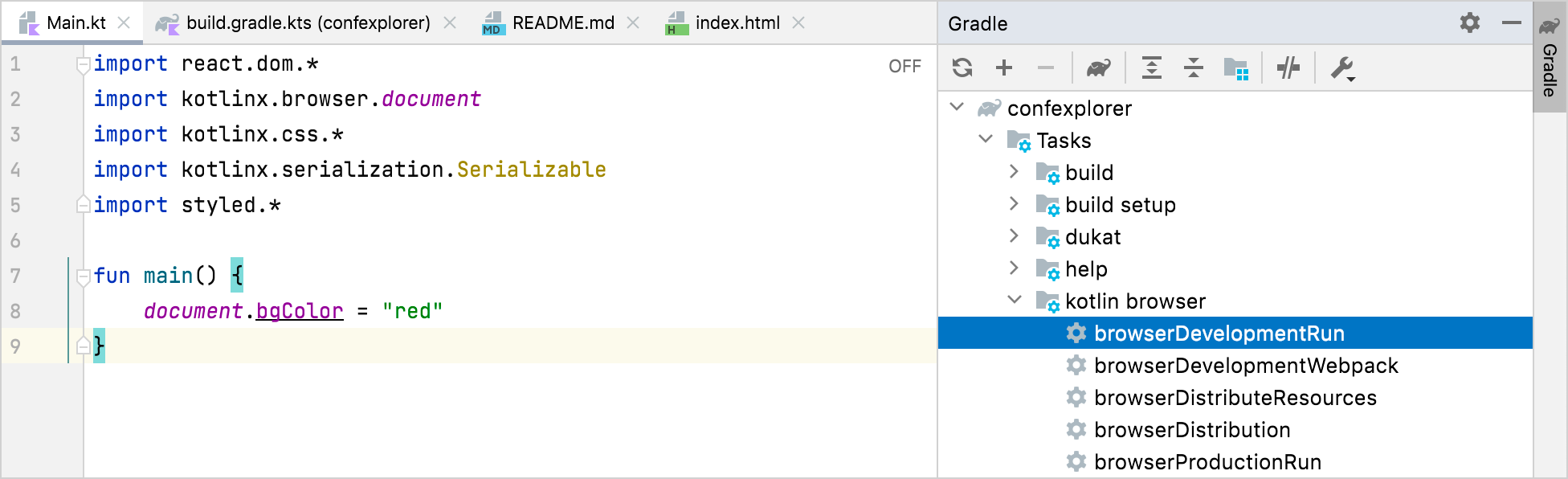Click the Gradle side stripe button
Viewport: 1568px width, 479px height.
tap(1550, 56)
